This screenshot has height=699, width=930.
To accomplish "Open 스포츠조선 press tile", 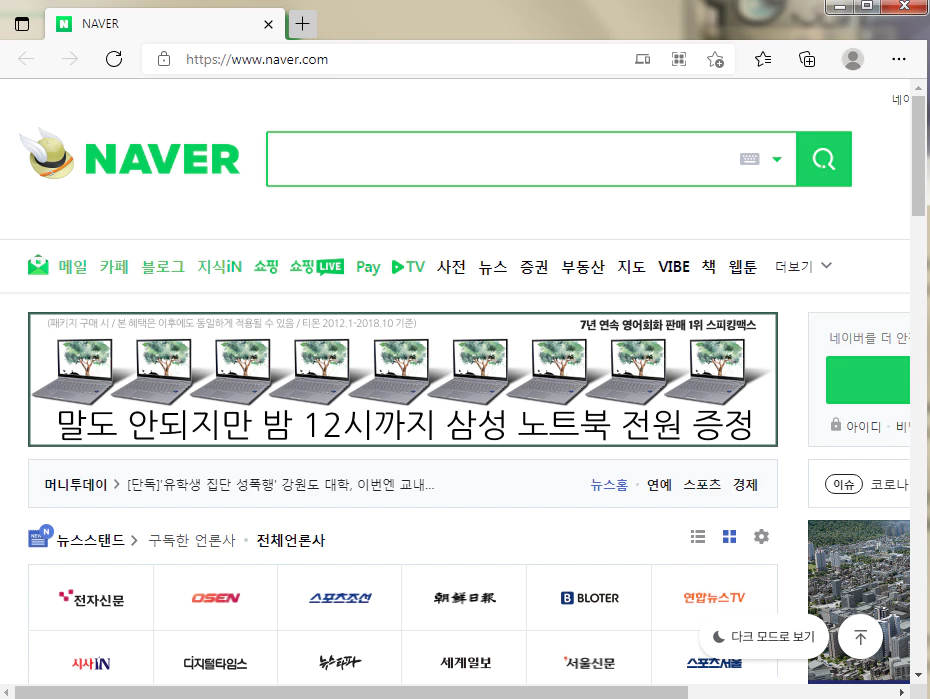I will point(340,598).
